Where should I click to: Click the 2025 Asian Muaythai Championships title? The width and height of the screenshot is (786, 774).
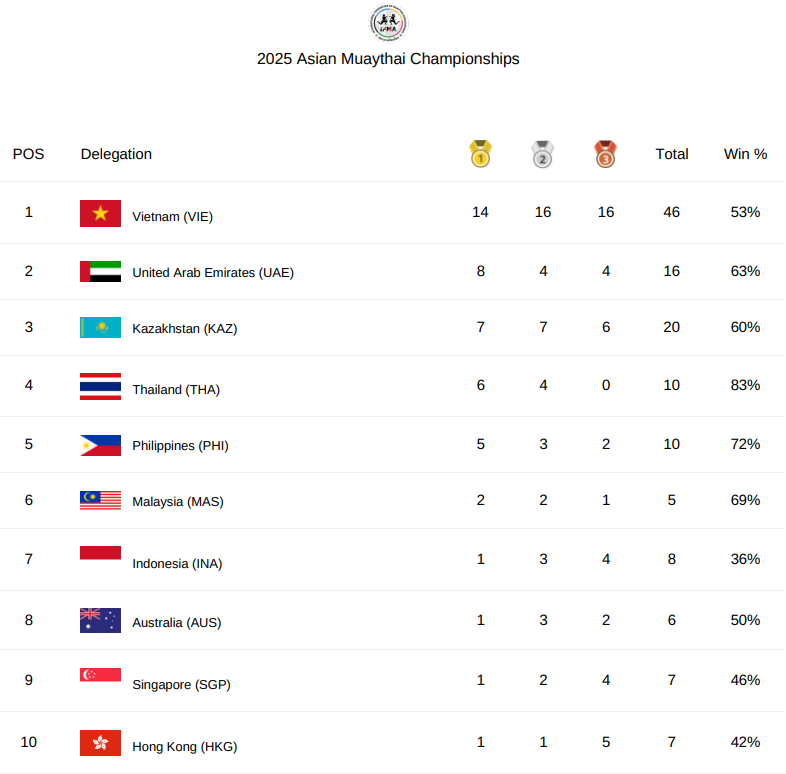point(388,59)
